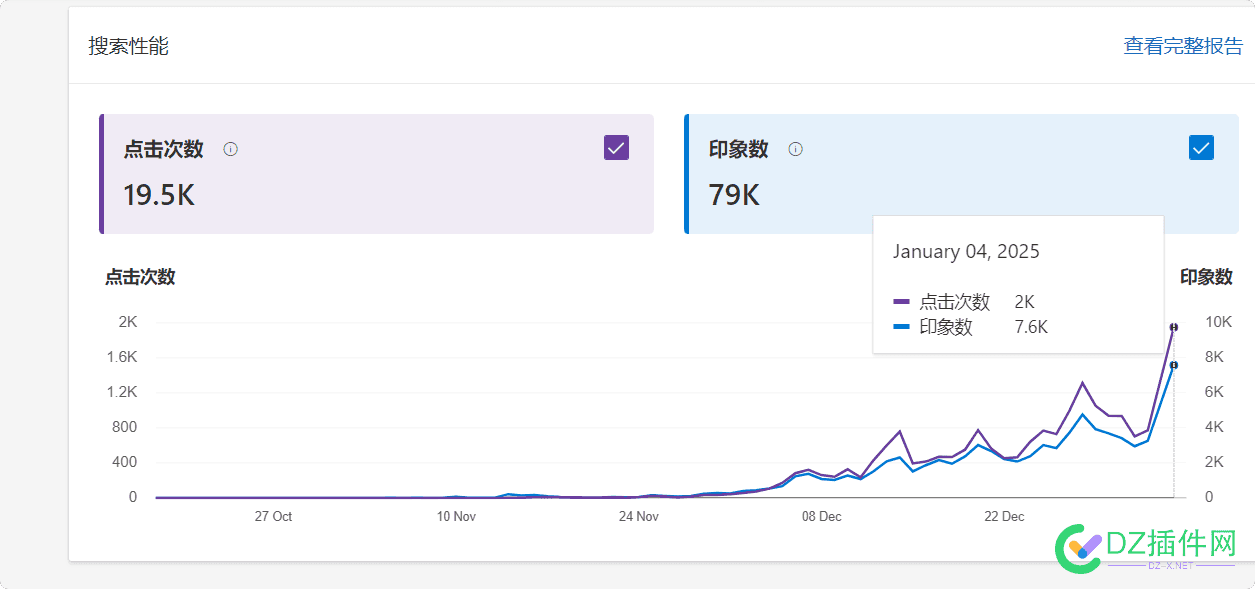The height and width of the screenshot is (589, 1255).
Task: Uncheck the blue 印象数 checkbox
Action: pyautogui.click(x=1201, y=148)
